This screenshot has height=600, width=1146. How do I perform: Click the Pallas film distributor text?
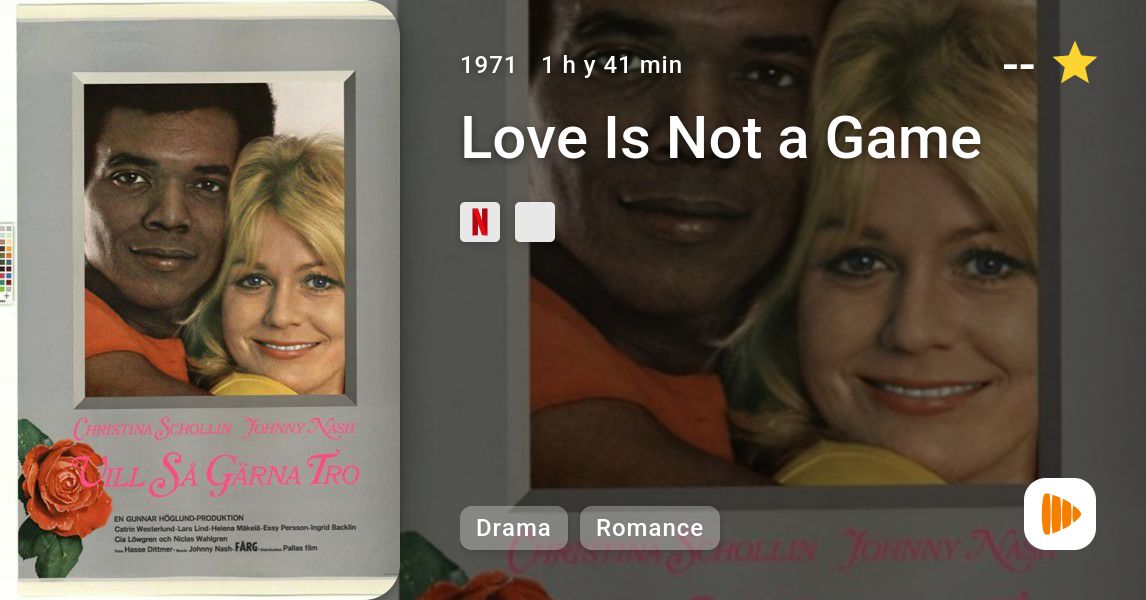(300, 547)
